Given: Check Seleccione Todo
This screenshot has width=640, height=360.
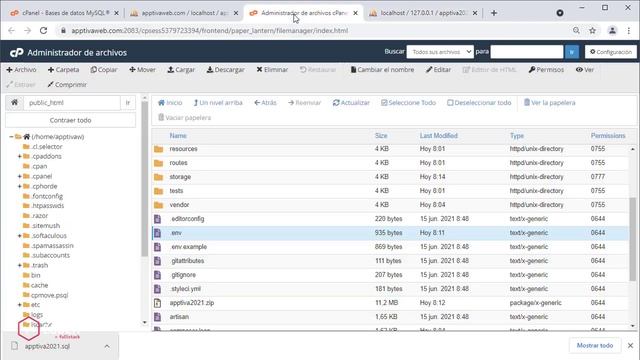Looking at the screenshot, I should tap(408, 103).
